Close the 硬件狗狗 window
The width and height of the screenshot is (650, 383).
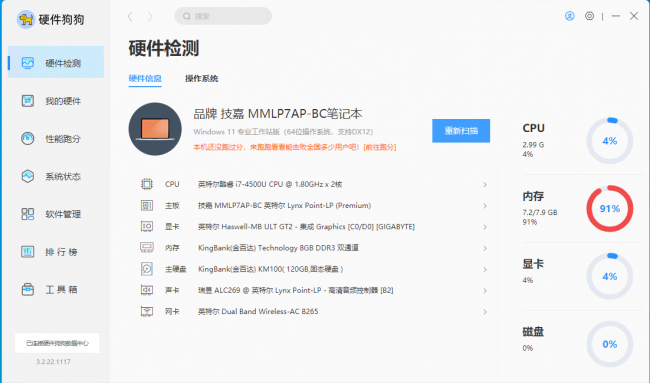[x=634, y=16]
